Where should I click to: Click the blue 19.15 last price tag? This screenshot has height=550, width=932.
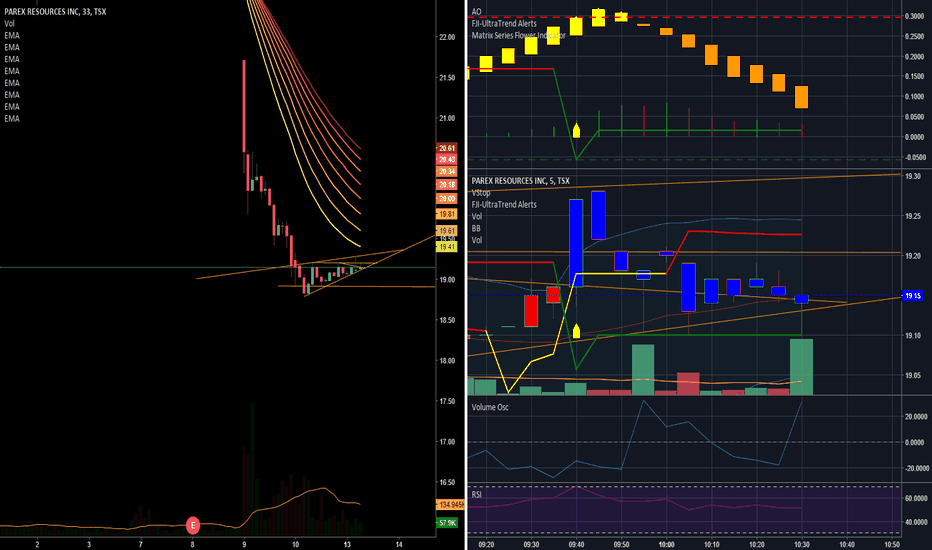[x=912, y=296]
